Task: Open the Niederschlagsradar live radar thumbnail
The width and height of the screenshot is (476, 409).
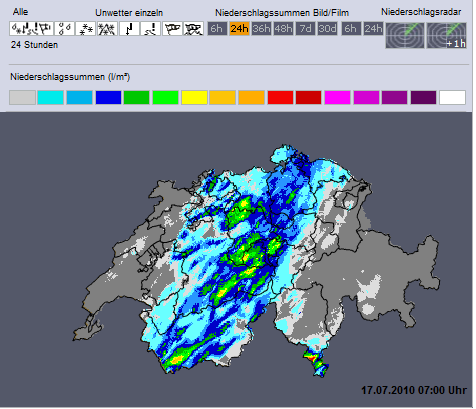Action: click(x=405, y=35)
